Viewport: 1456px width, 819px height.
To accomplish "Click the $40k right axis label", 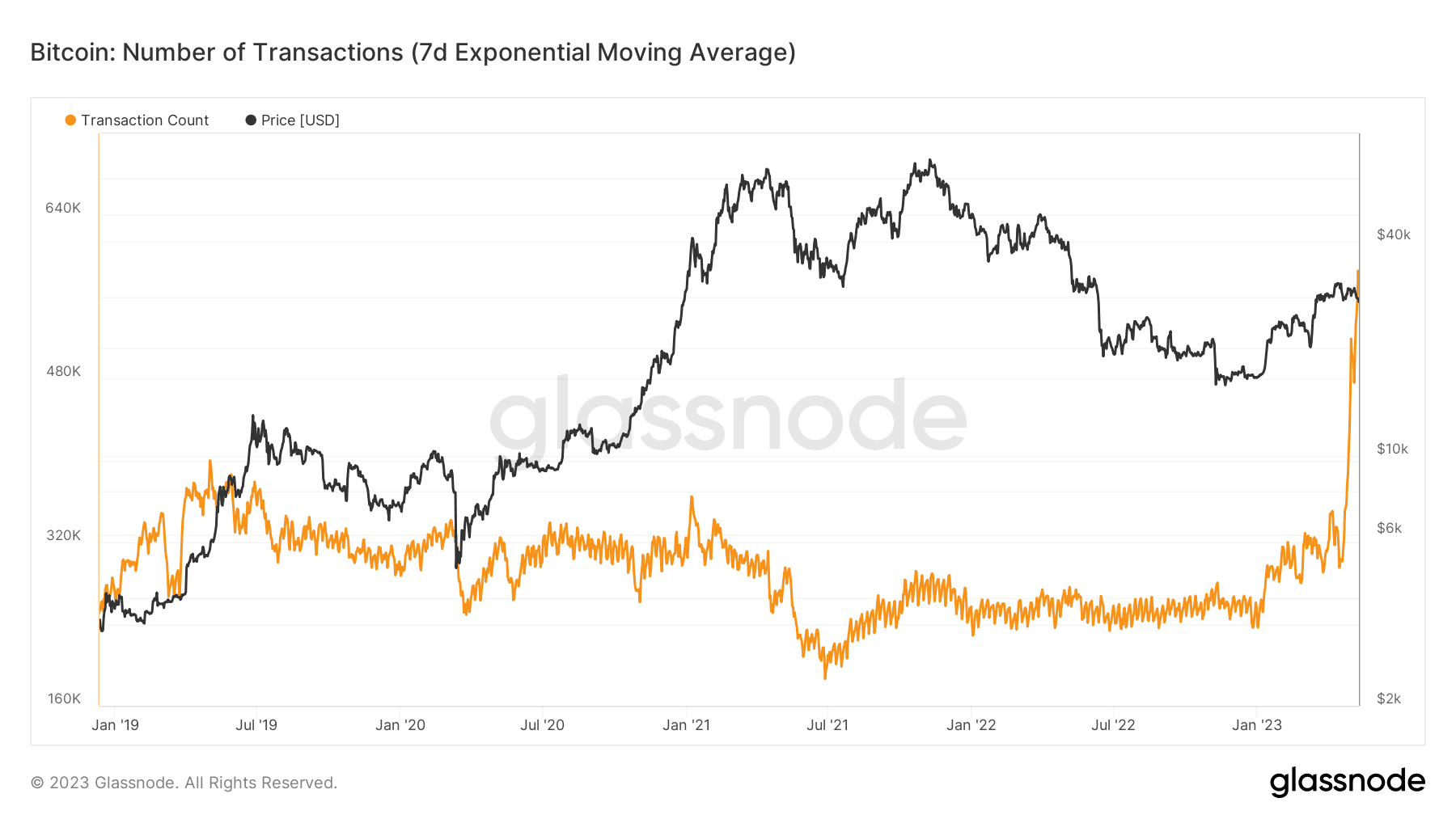I will 1394,234.
